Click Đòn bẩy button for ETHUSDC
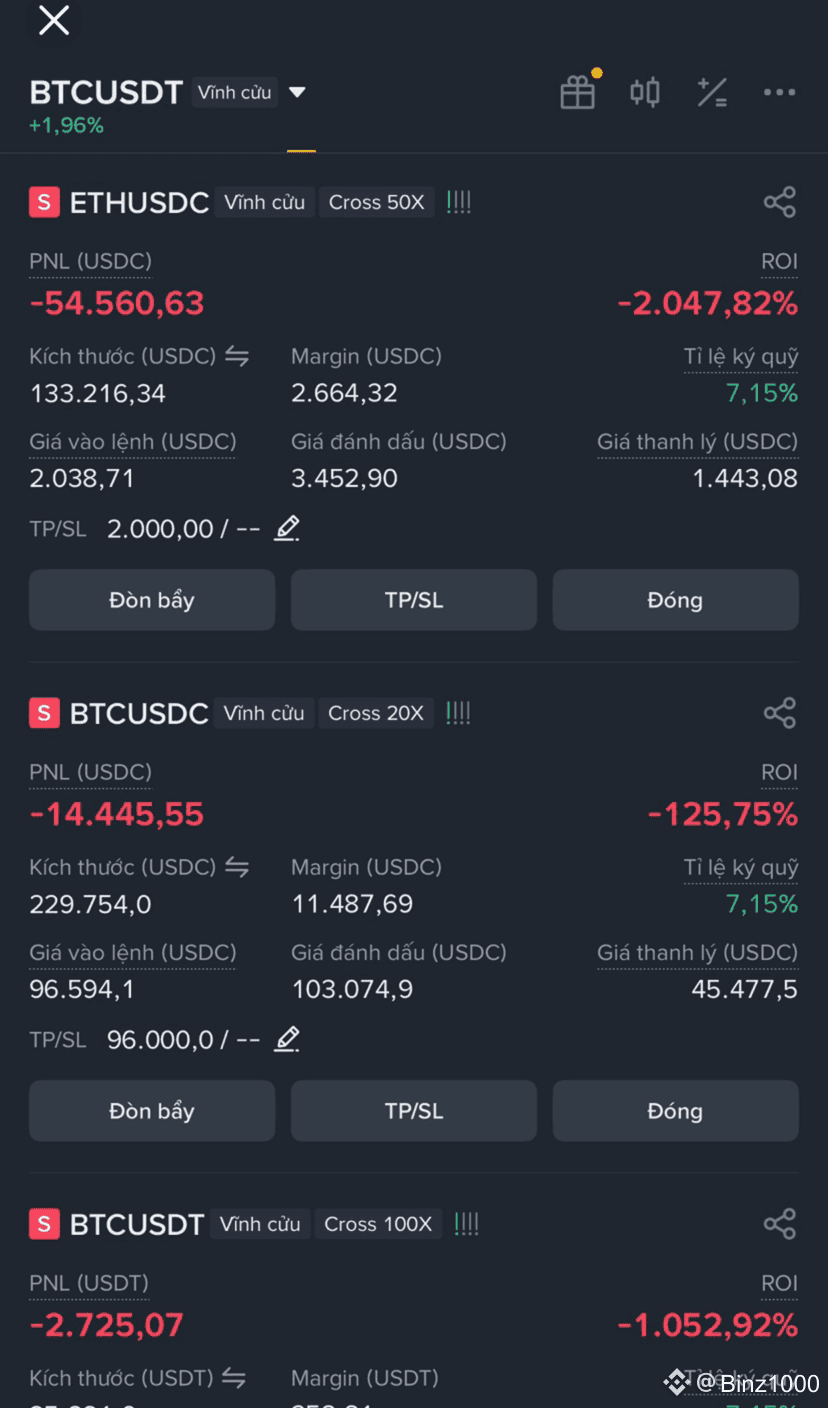 pos(152,600)
